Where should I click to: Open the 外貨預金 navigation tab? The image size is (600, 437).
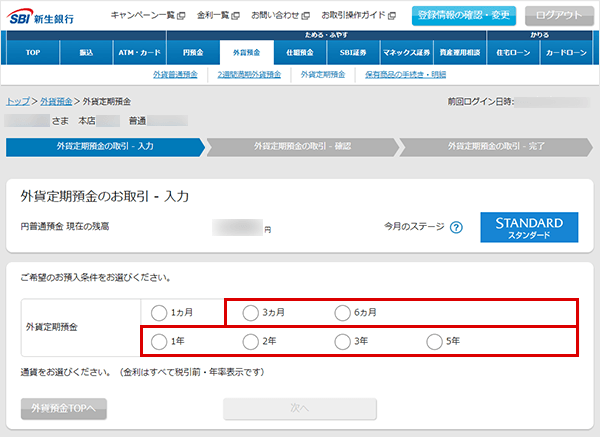pyautogui.click(x=239, y=51)
